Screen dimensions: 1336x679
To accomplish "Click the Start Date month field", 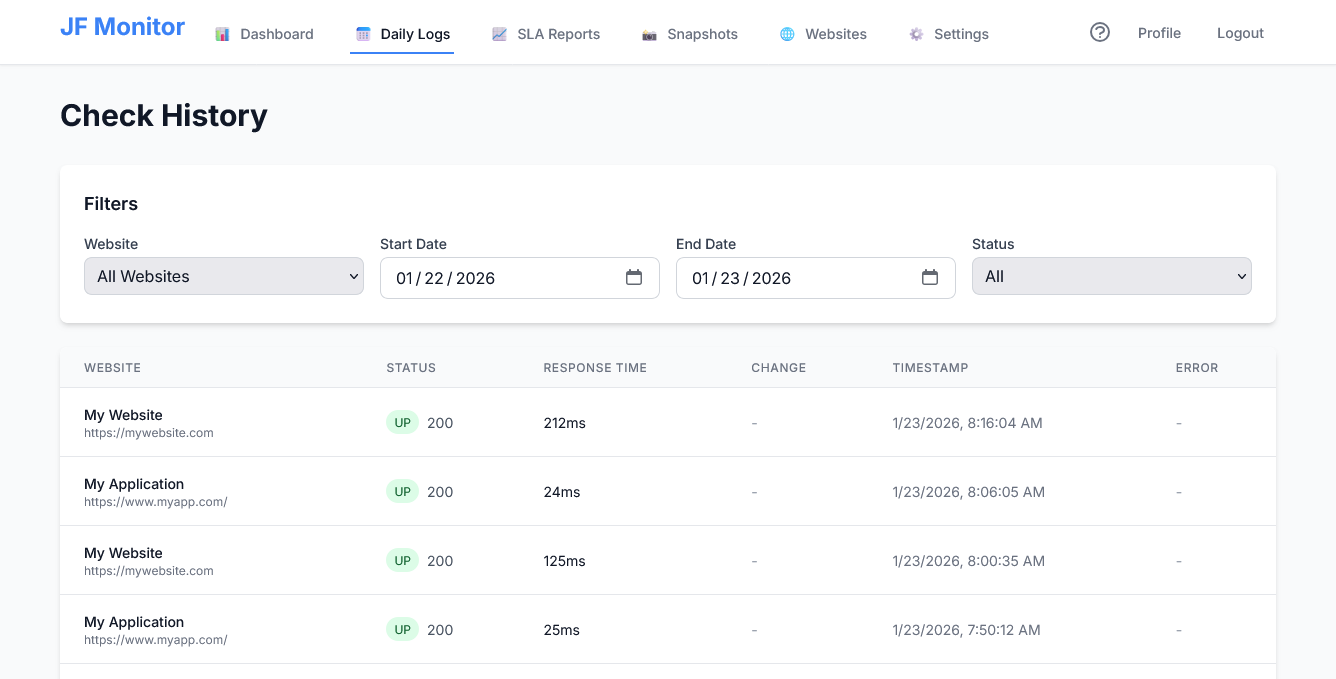I will (x=404, y=278).
